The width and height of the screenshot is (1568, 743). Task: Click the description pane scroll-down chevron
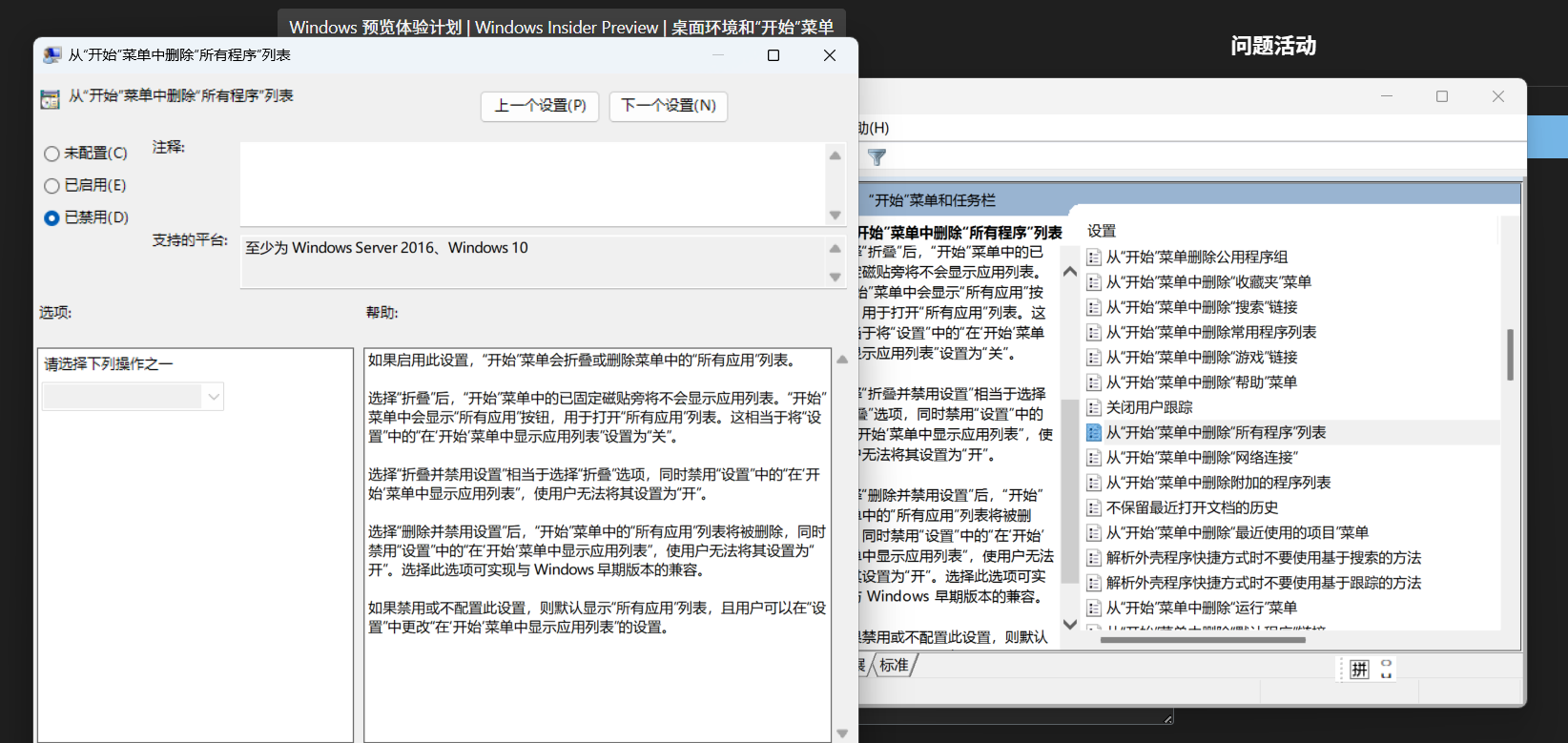[x=1070, y=624]
